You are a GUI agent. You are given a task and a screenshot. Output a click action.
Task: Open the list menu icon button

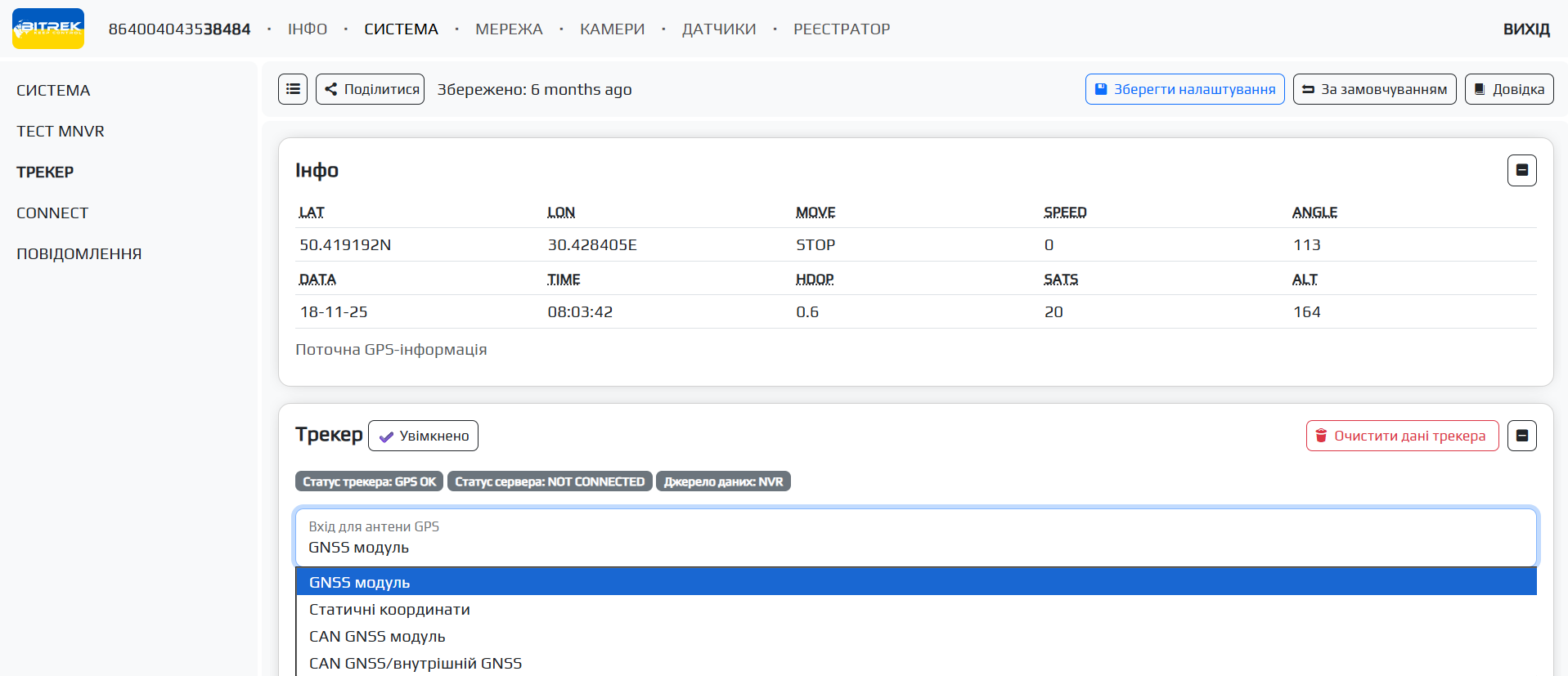tap(293, 89)
